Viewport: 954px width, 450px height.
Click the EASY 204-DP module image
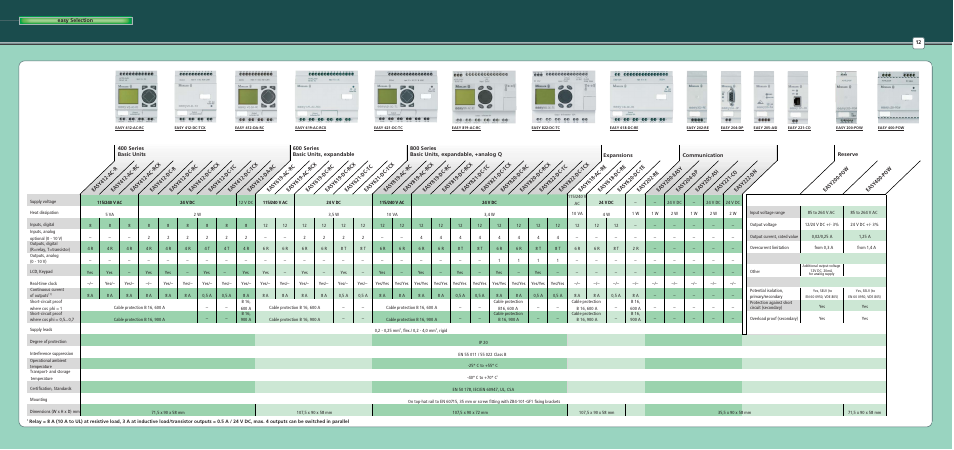[x=731, y=97]
